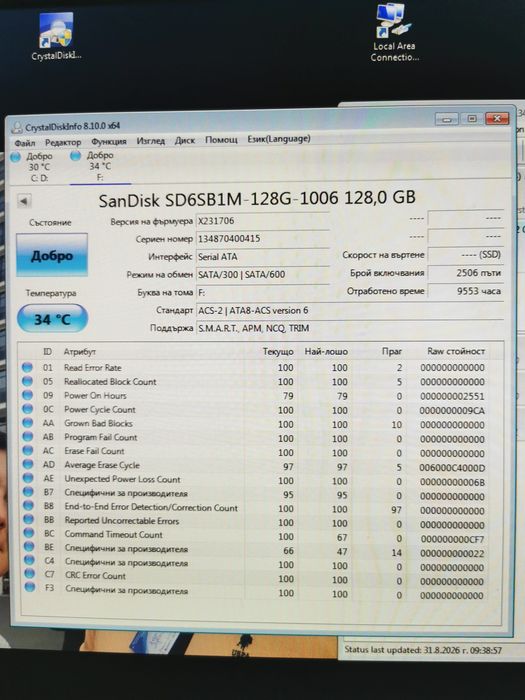Click status icon of Program Fail Count row
Screen dimensions: 525x700
[x=28, y=436]
